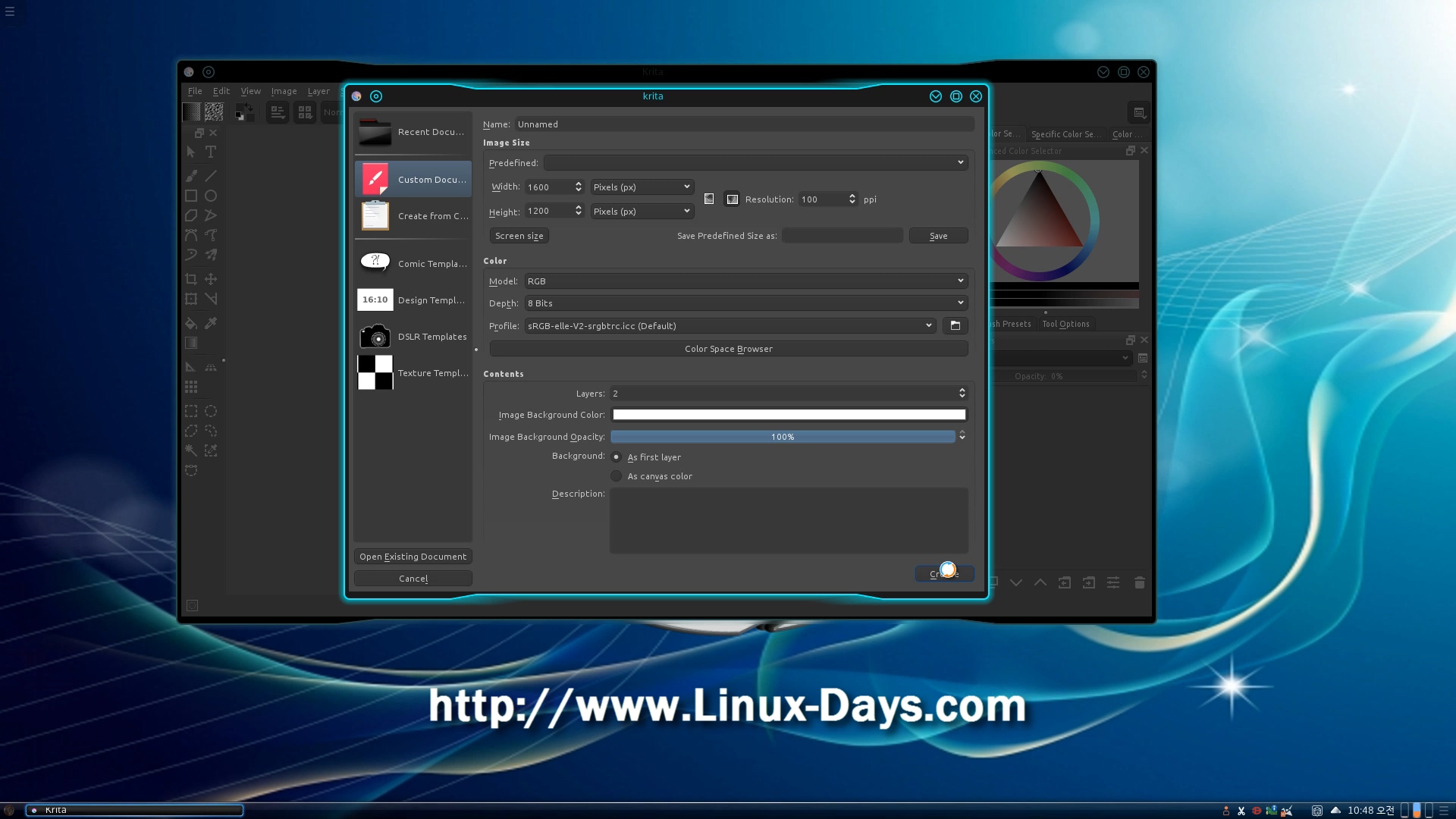Open layer properties icon in Layers docker

(1113, 582)
